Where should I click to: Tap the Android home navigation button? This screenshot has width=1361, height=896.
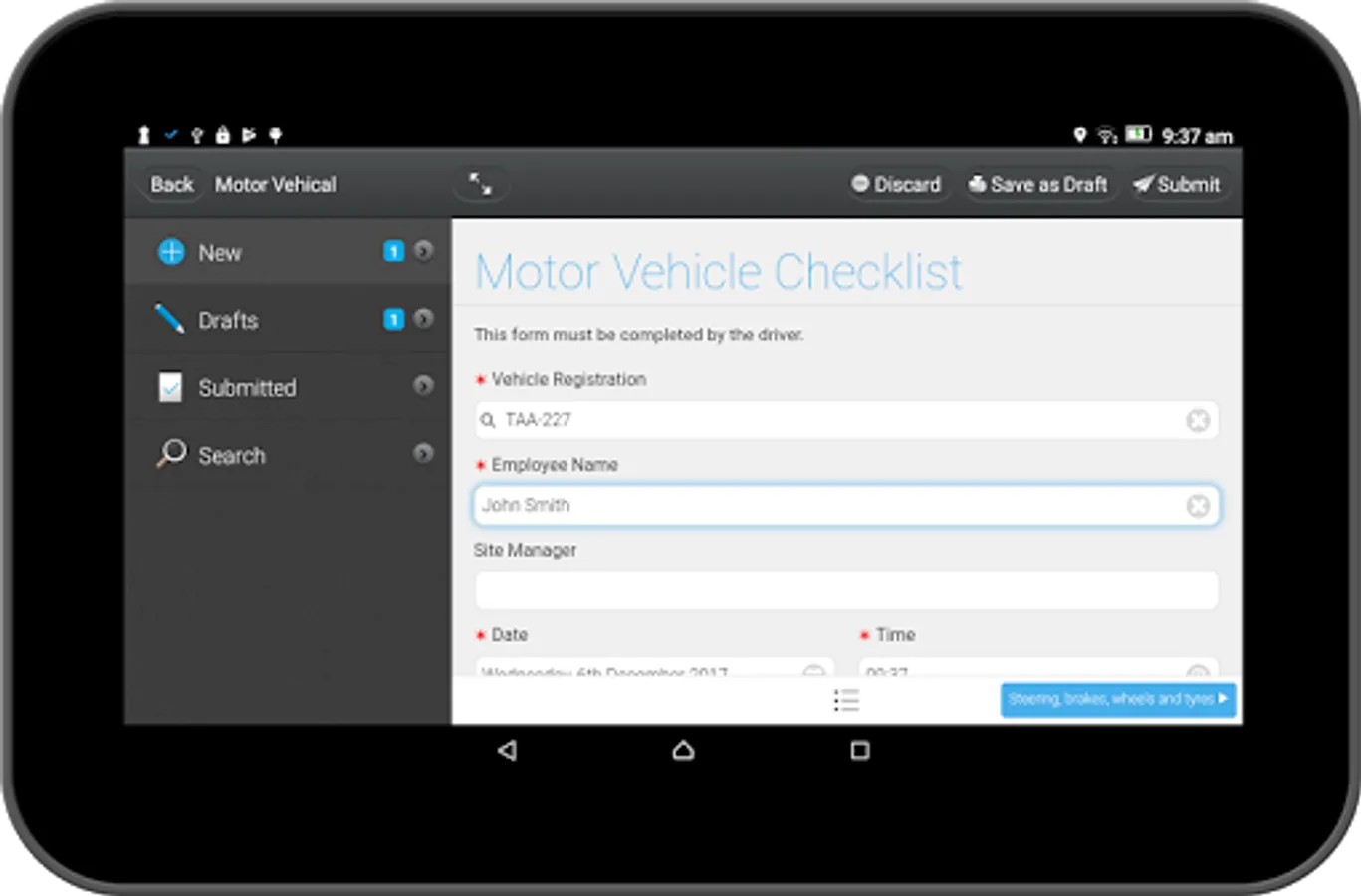pyautogui.click(x=683, y=750)
